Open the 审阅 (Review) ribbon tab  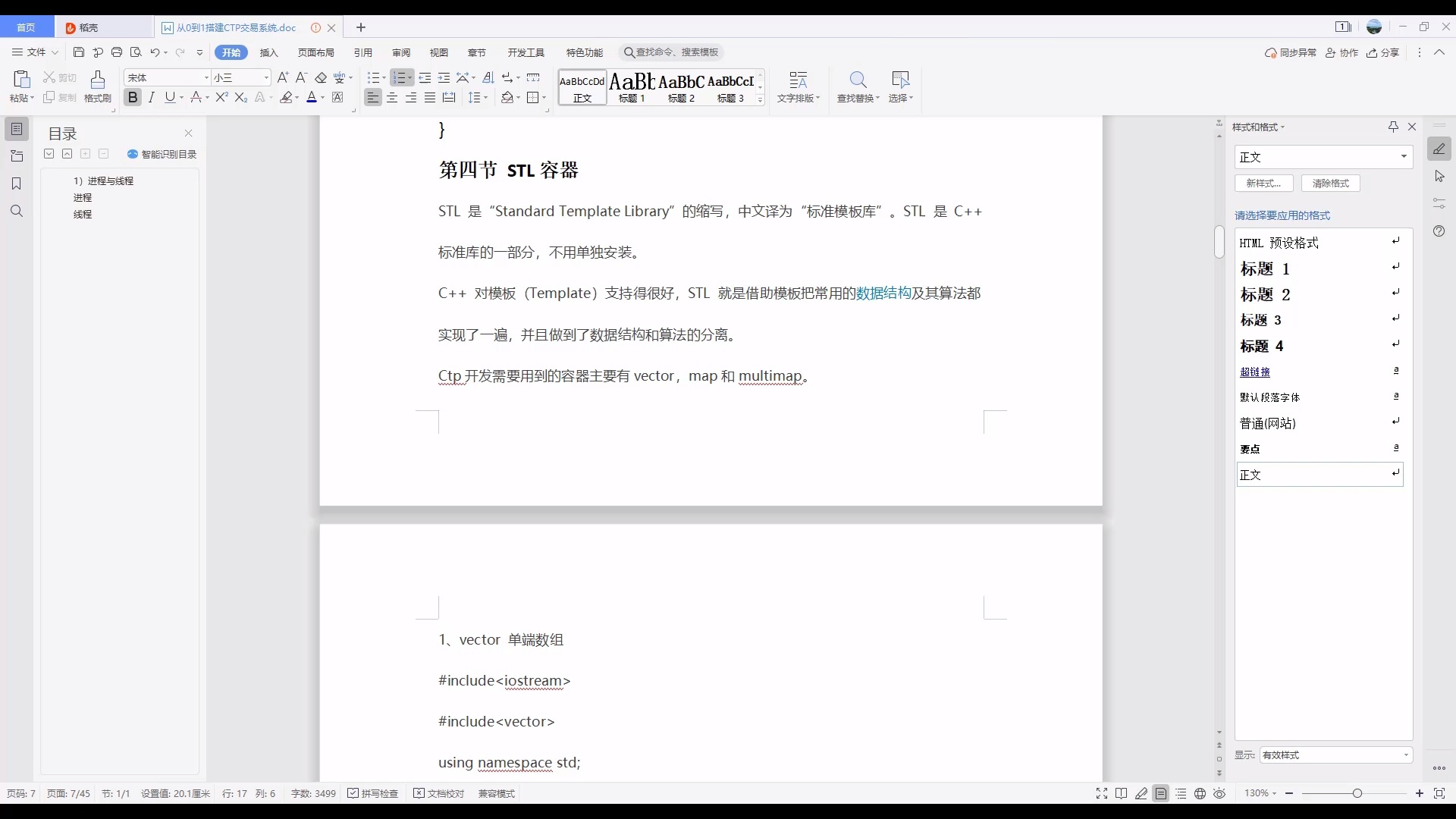[x=401, y=52]
